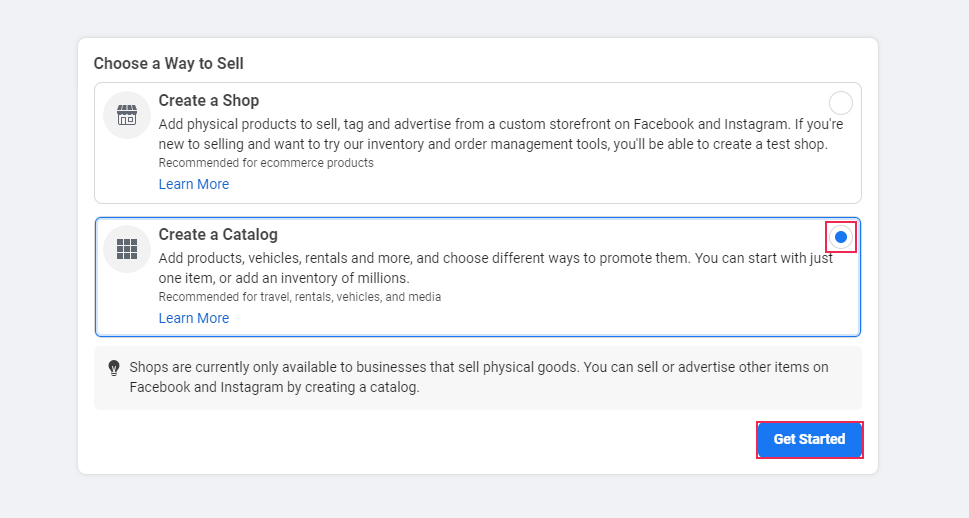Image resolution: width=969 pixels, height=518 pixels.
Task: Click the Create a Catalog title
Action: coord(218,235)
